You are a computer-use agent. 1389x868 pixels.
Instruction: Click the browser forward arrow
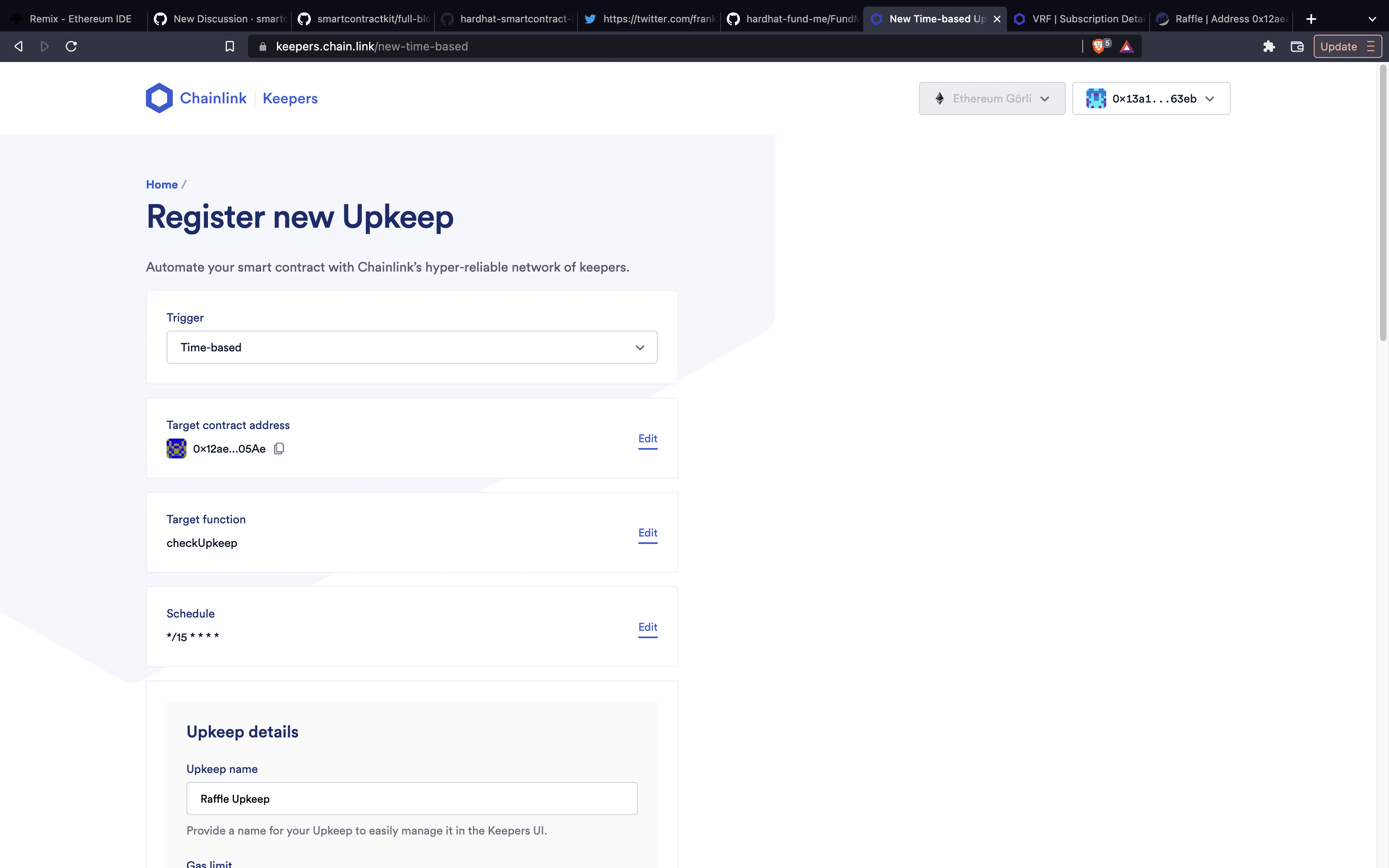45,46
